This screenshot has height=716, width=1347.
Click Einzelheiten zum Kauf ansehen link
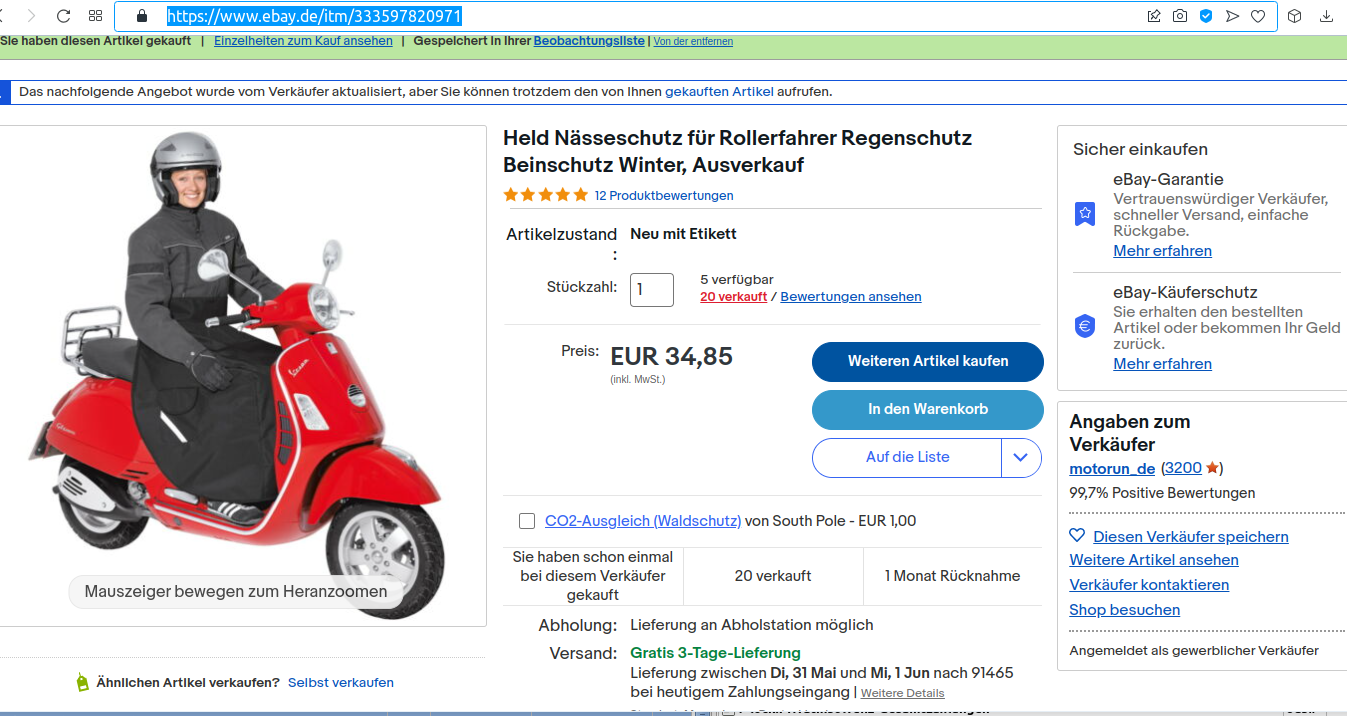303,41
